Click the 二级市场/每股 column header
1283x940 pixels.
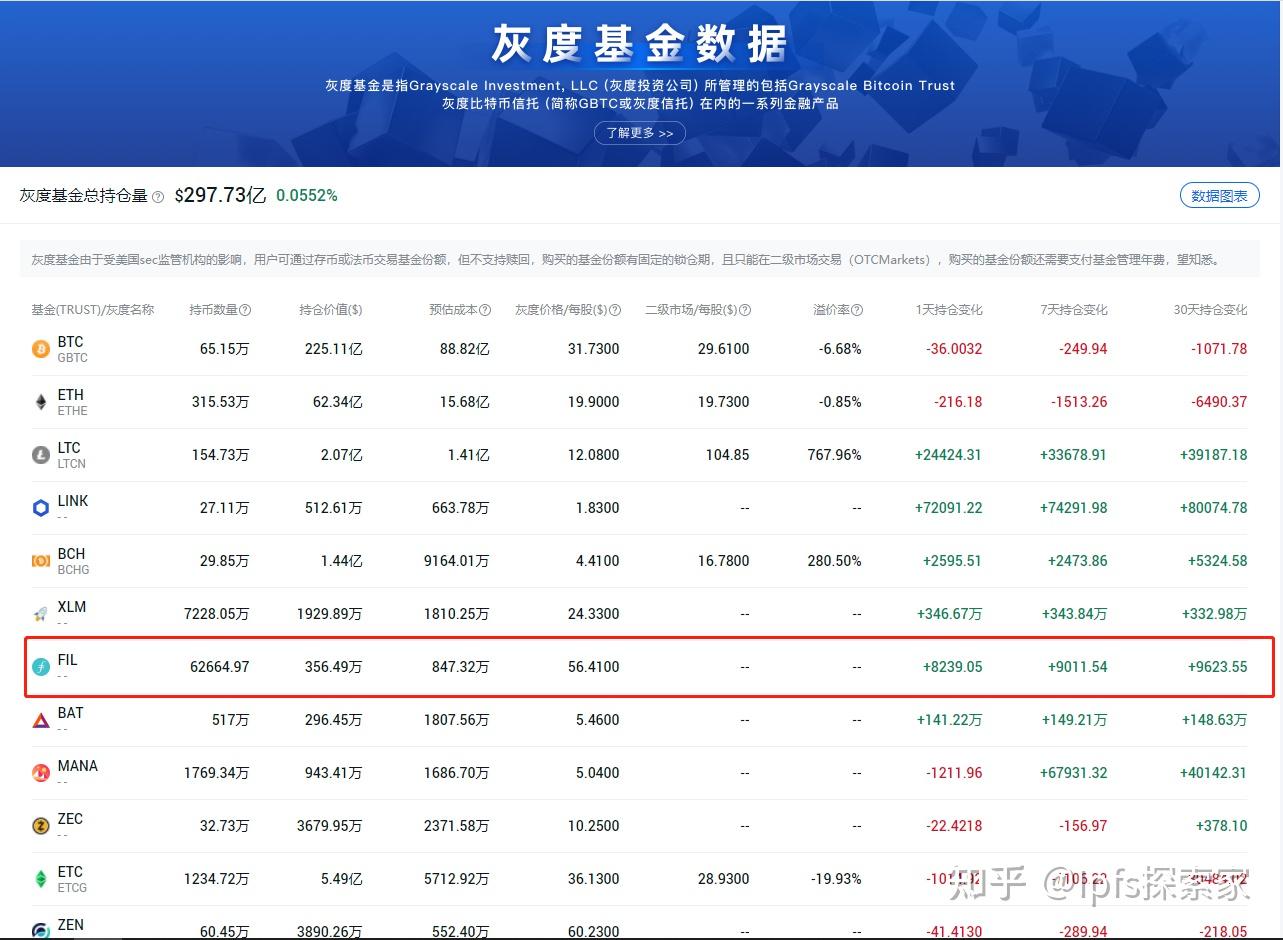point(697,310)
